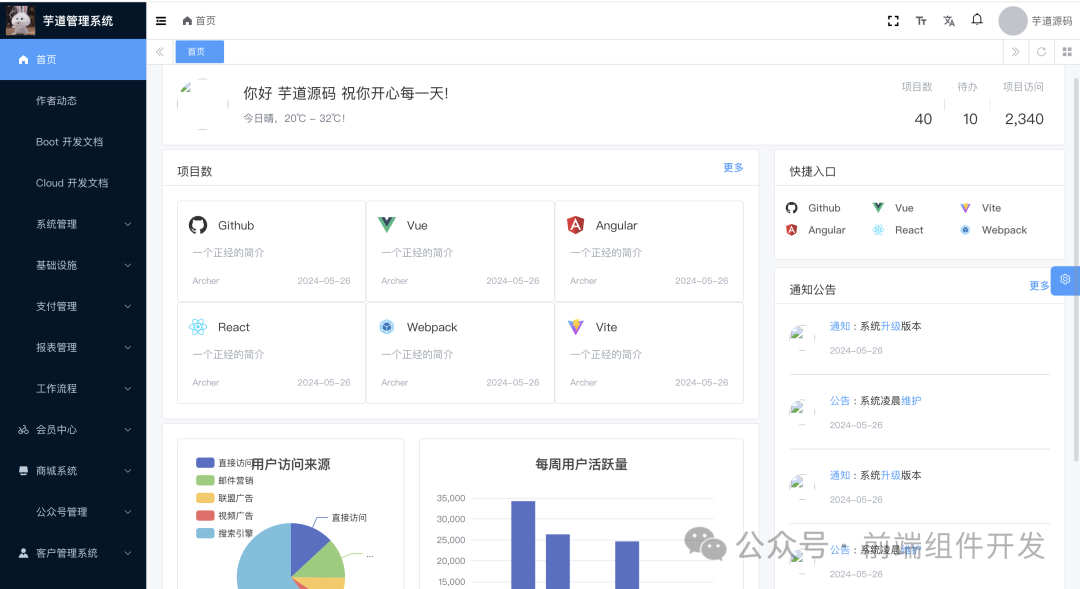Screen dimensions: 1080x589
Task: Click 项目访问 value 2,340
Action: pyautogui.click(x=1024, y=119)
